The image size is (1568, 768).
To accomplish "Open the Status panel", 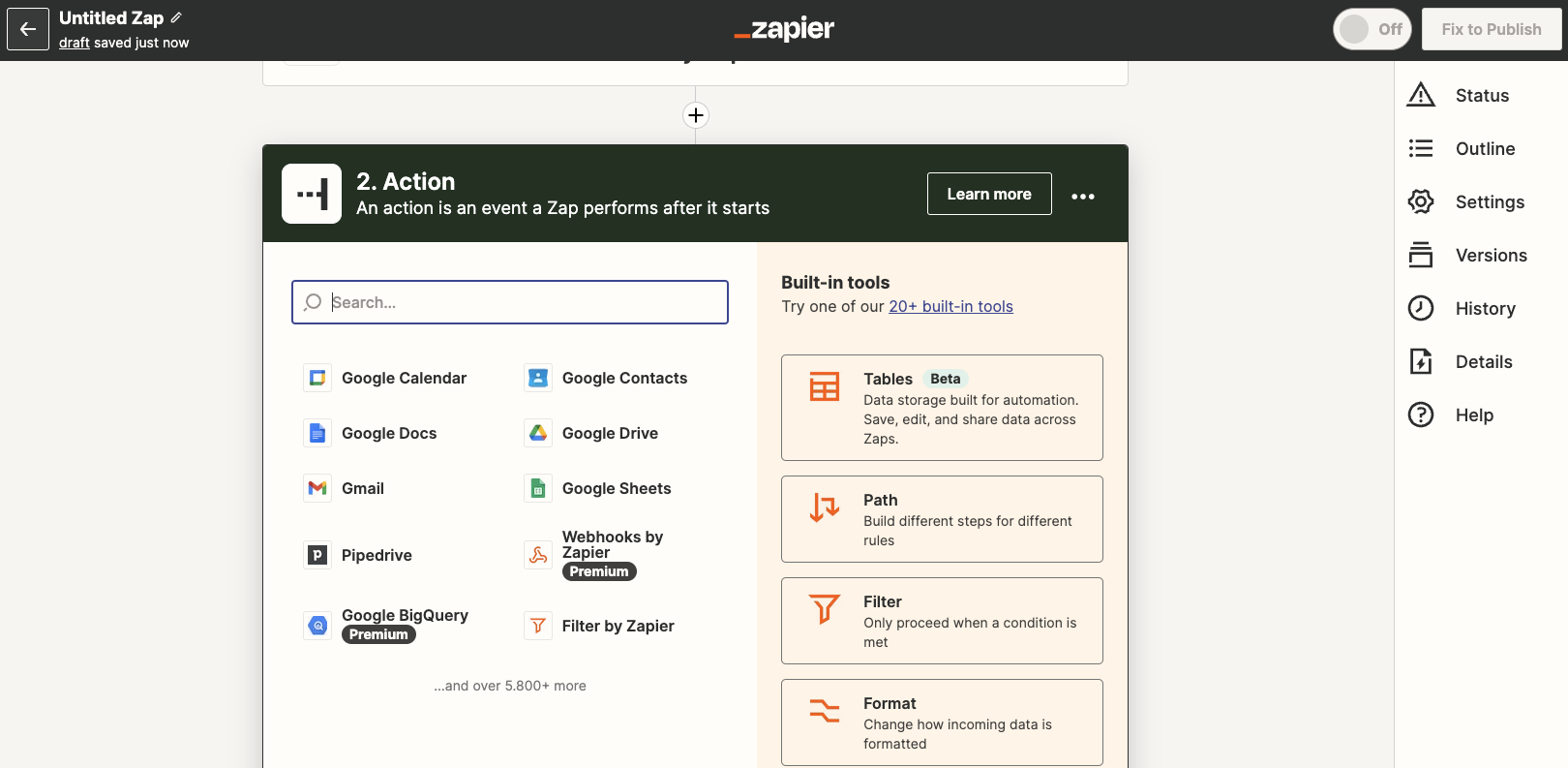I will [x=1481, y=95].
